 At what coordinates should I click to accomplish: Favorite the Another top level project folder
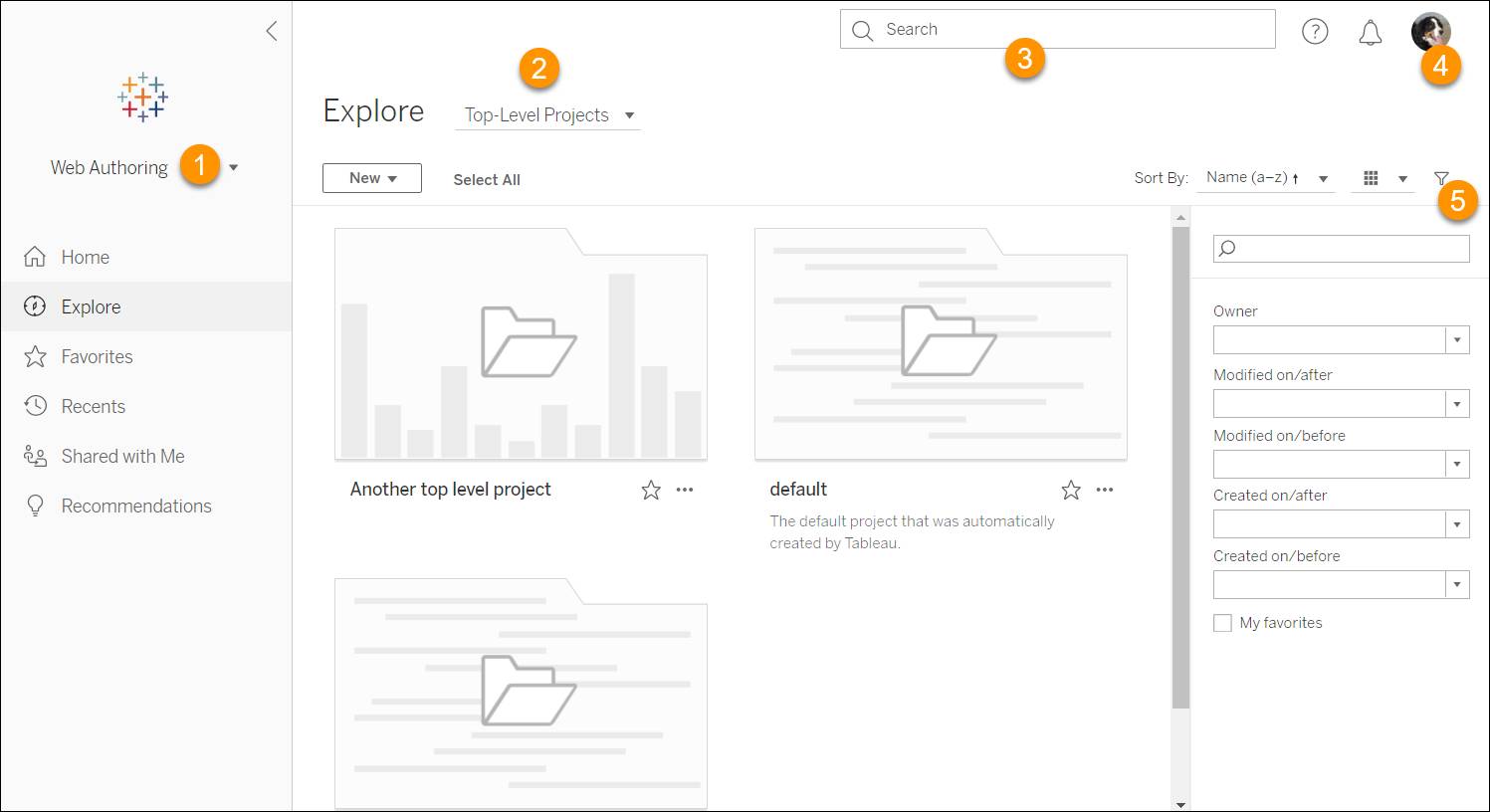650,490
